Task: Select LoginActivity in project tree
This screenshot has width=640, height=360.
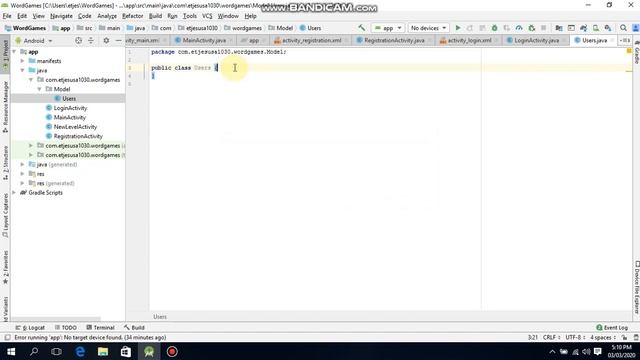Action: click(70, 108)
